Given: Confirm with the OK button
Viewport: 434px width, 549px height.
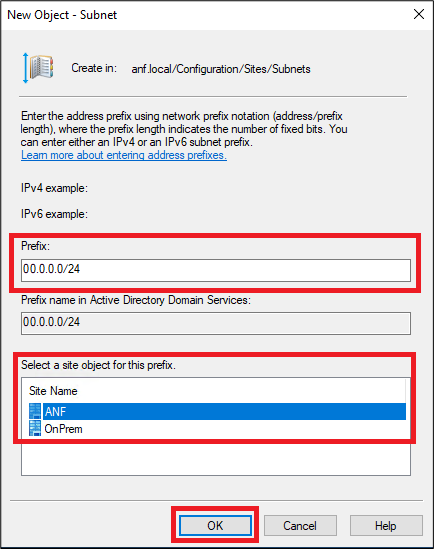Looking at the screenshot, I should (215, 526).
